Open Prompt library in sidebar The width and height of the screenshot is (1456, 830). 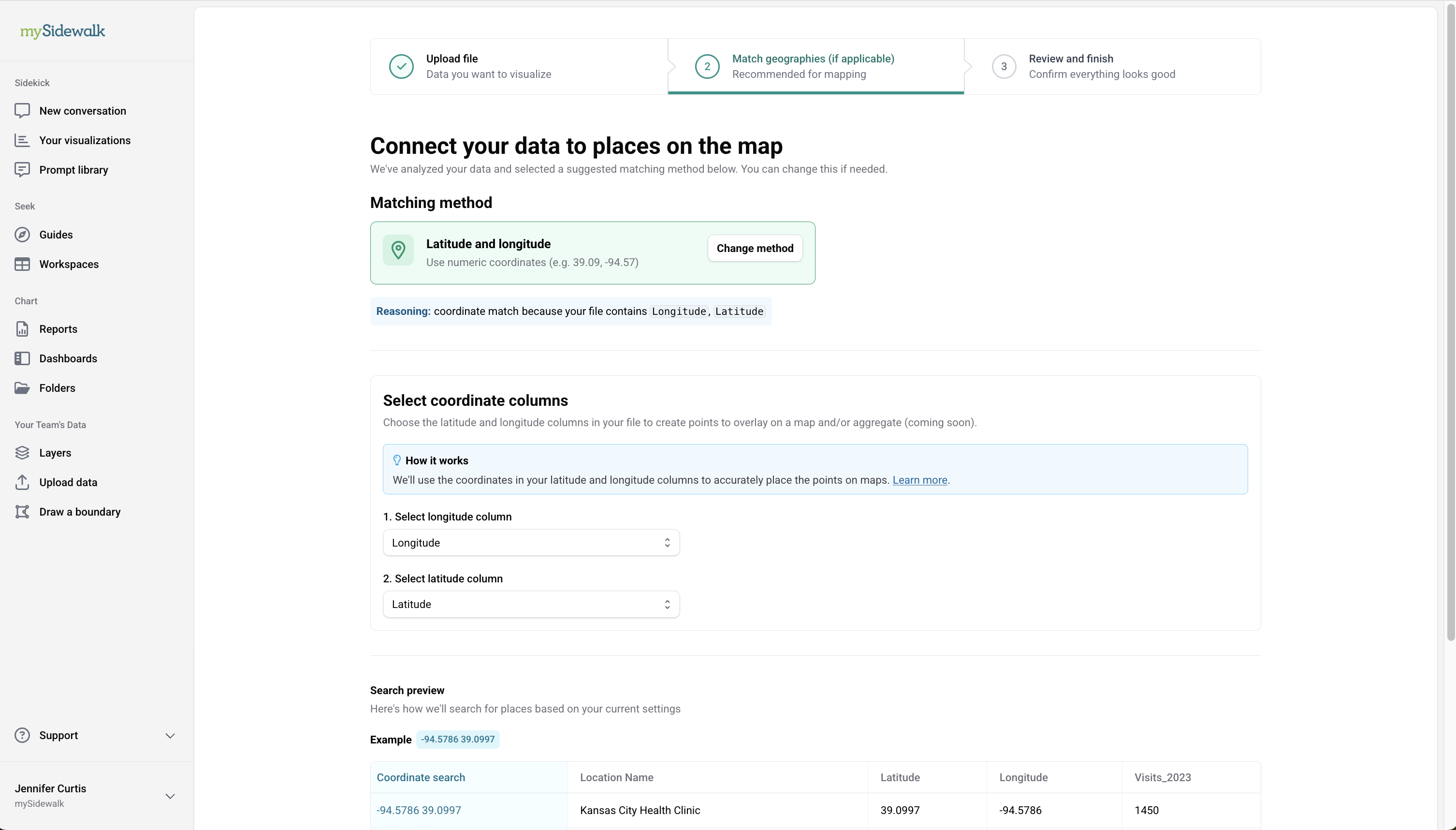click(x=73, y=170)
